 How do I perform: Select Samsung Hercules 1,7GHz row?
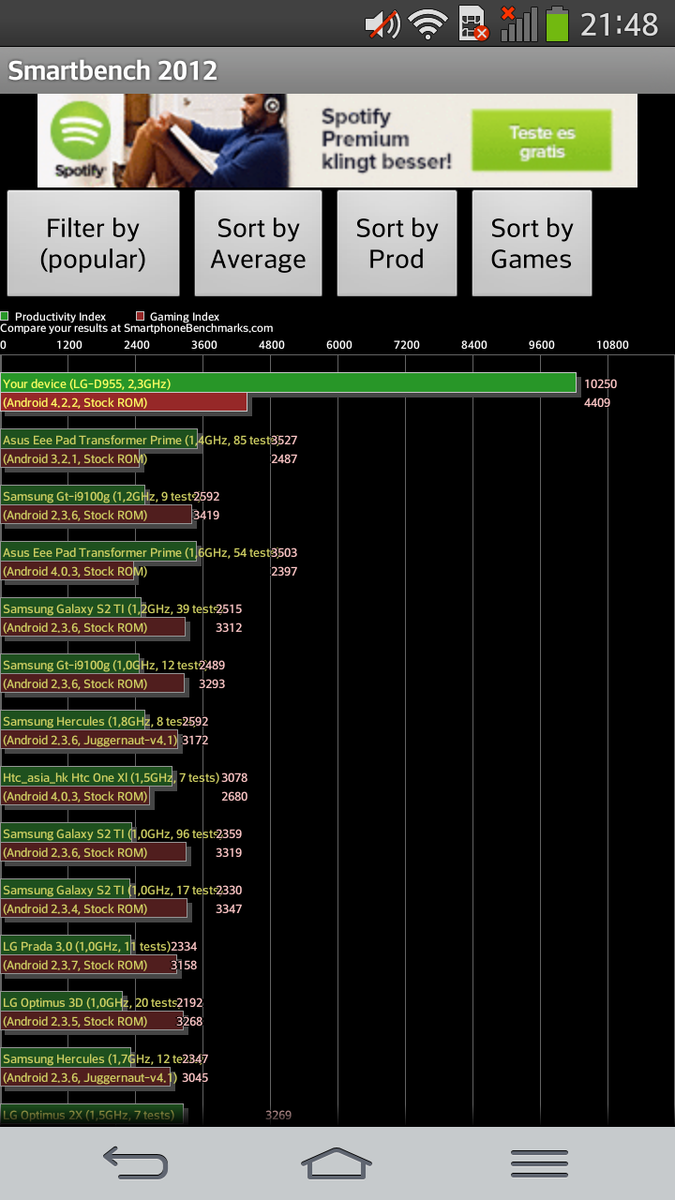pyautogui.click(x=105, y=1067)
